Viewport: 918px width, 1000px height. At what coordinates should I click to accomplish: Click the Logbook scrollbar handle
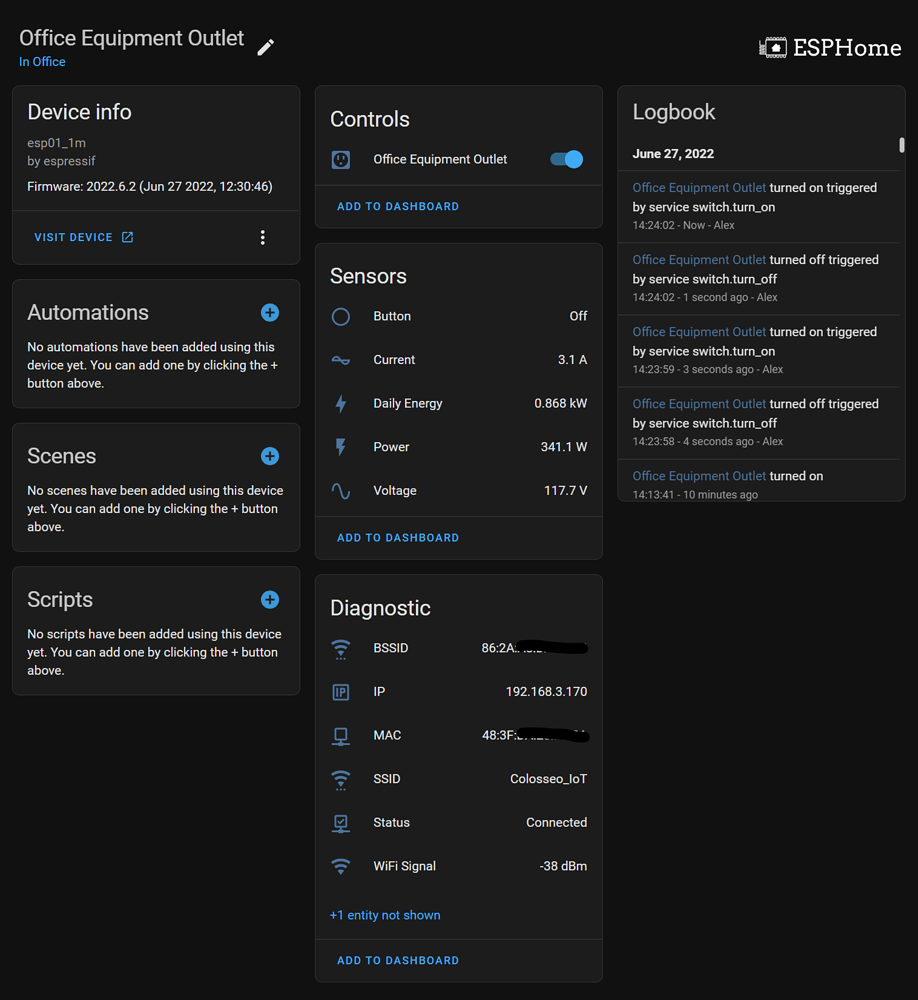902,145
